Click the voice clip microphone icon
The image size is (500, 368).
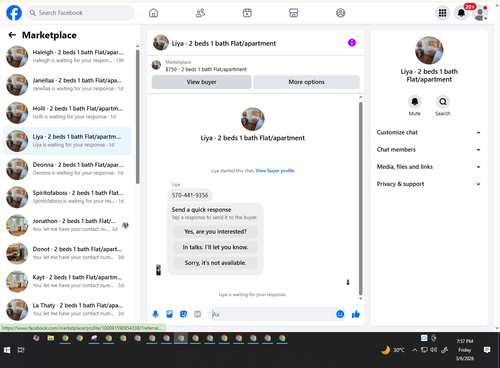[x=155, y=314]
